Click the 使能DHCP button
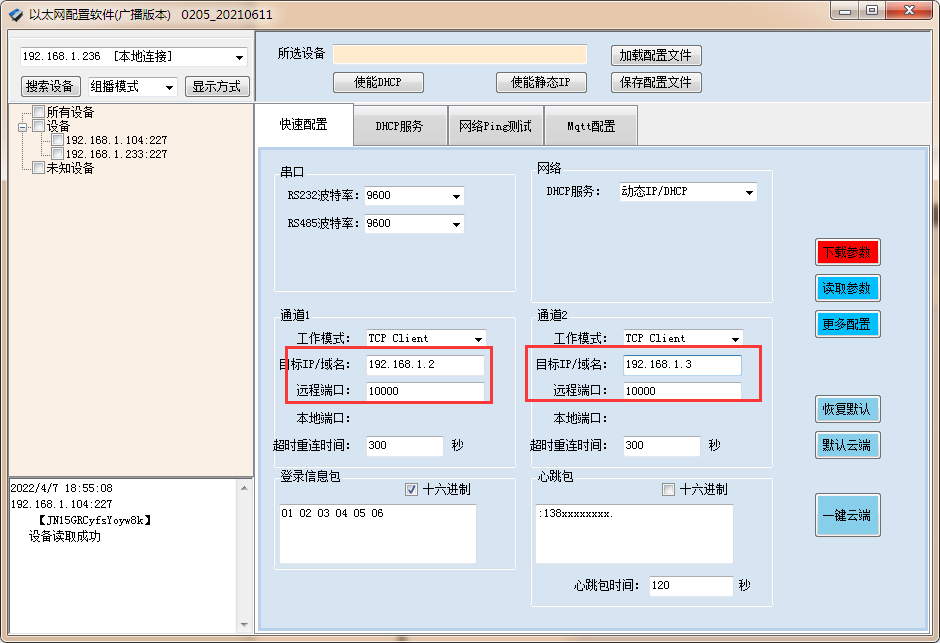This screenshot has height=643, width=940. click(378, 82)
